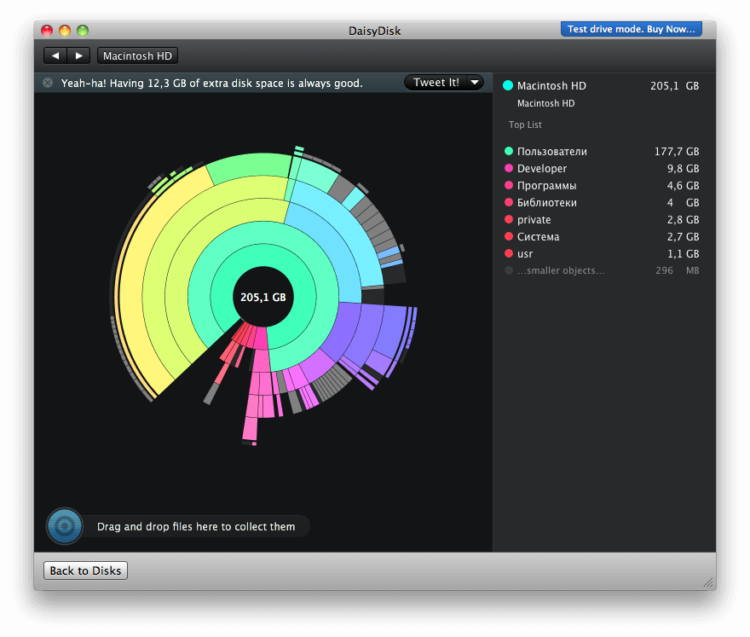Click the red close window button

coord(47,31)
